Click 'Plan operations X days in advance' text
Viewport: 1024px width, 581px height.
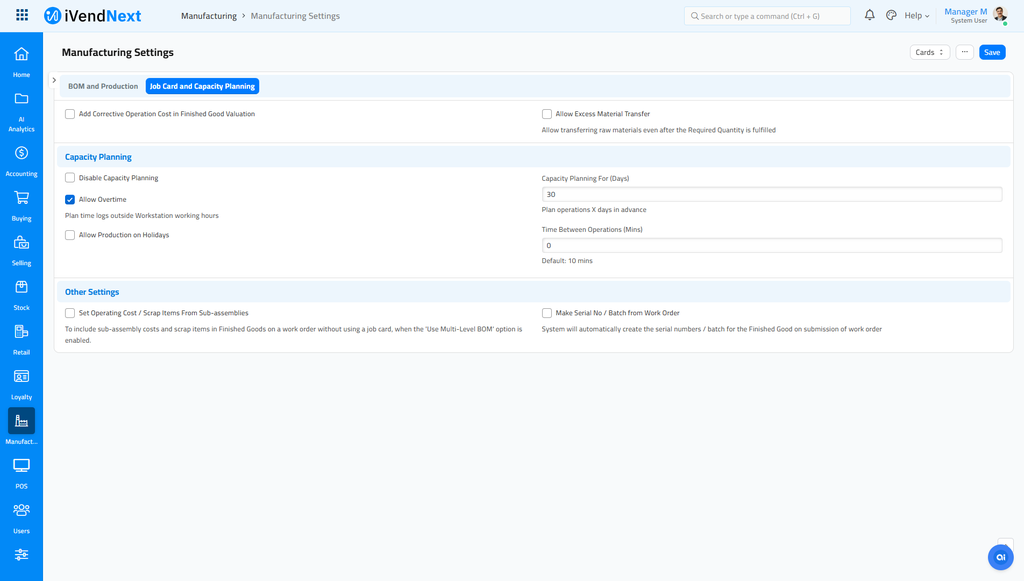click(594, 210)
